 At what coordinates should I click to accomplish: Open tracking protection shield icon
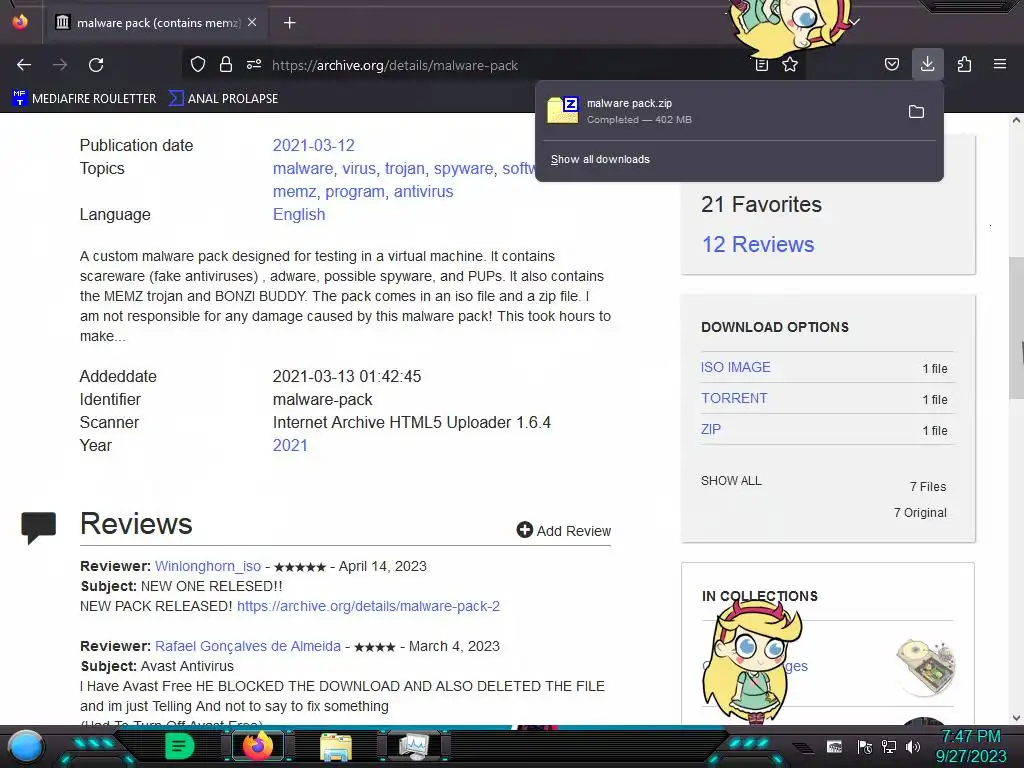[198, 64]
